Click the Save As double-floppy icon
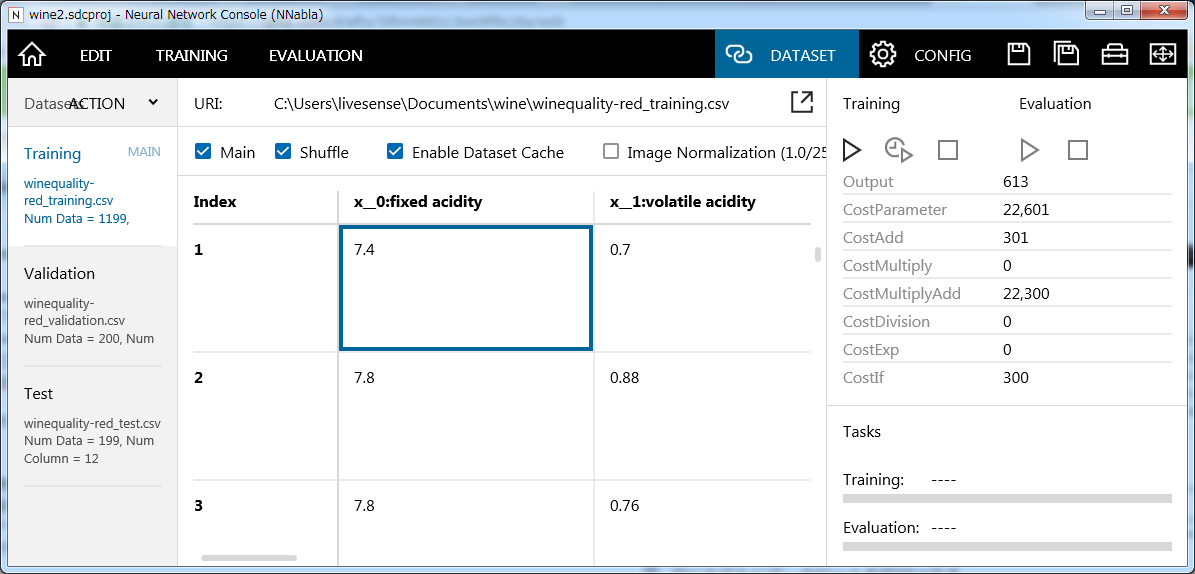Viewport: 1195px width, 574px height. [1066, 55]
